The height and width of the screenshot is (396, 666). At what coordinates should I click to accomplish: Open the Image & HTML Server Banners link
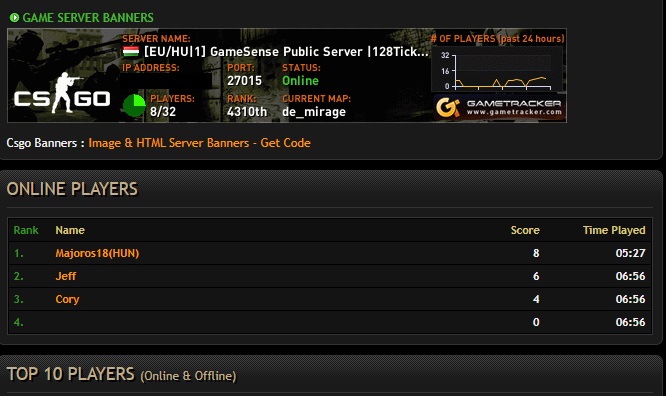(199, 143)
